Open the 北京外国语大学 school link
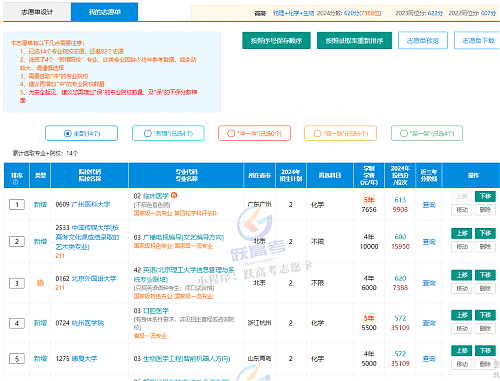Viewport: 500px width, 381px height. (94, 278)
